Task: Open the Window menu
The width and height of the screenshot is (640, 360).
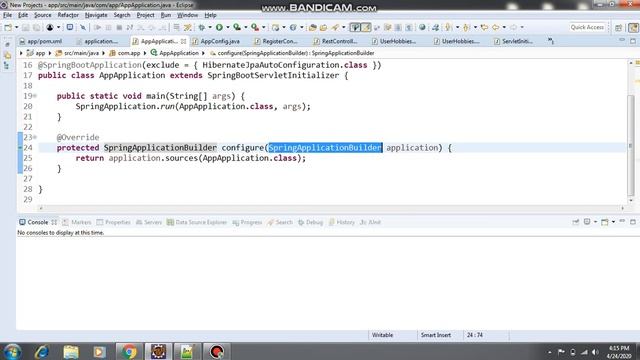Action: [x=187, y=15]
